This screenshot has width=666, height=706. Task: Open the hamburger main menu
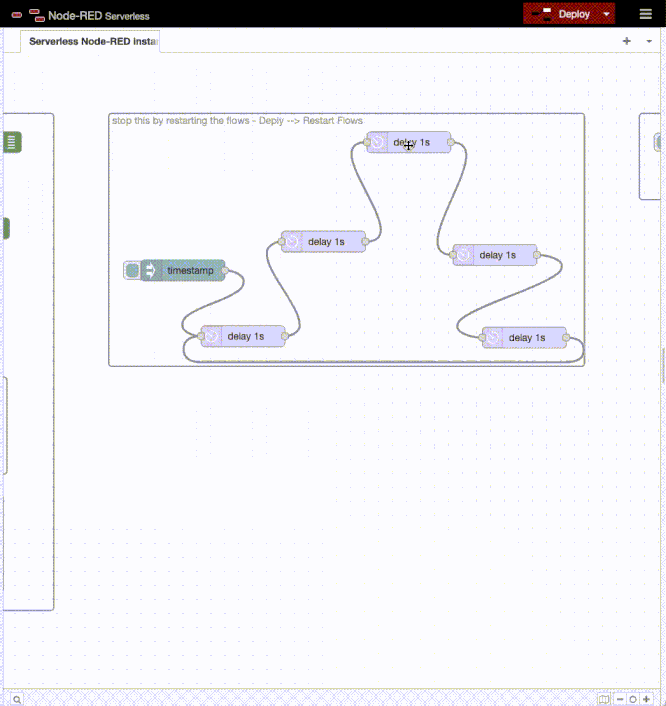[x=645, y=14]
